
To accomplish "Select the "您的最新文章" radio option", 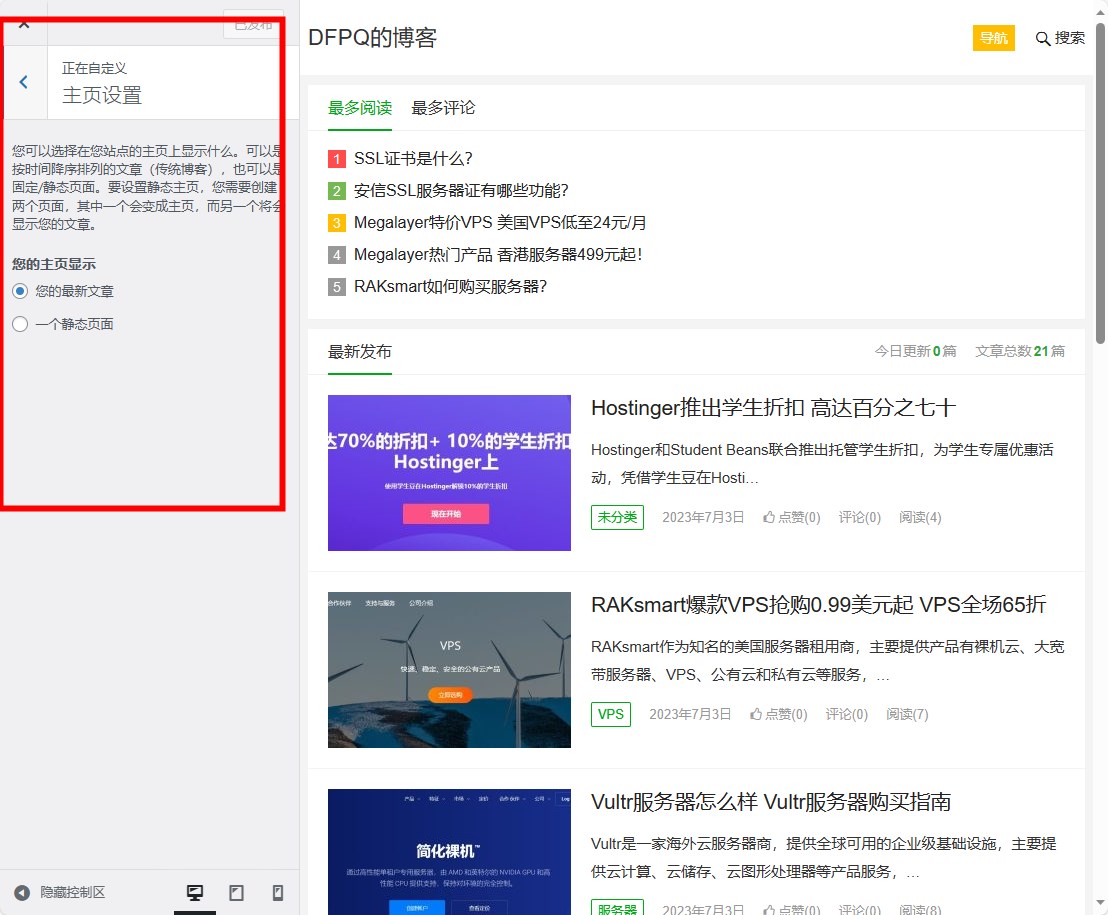I will [20, 292].
